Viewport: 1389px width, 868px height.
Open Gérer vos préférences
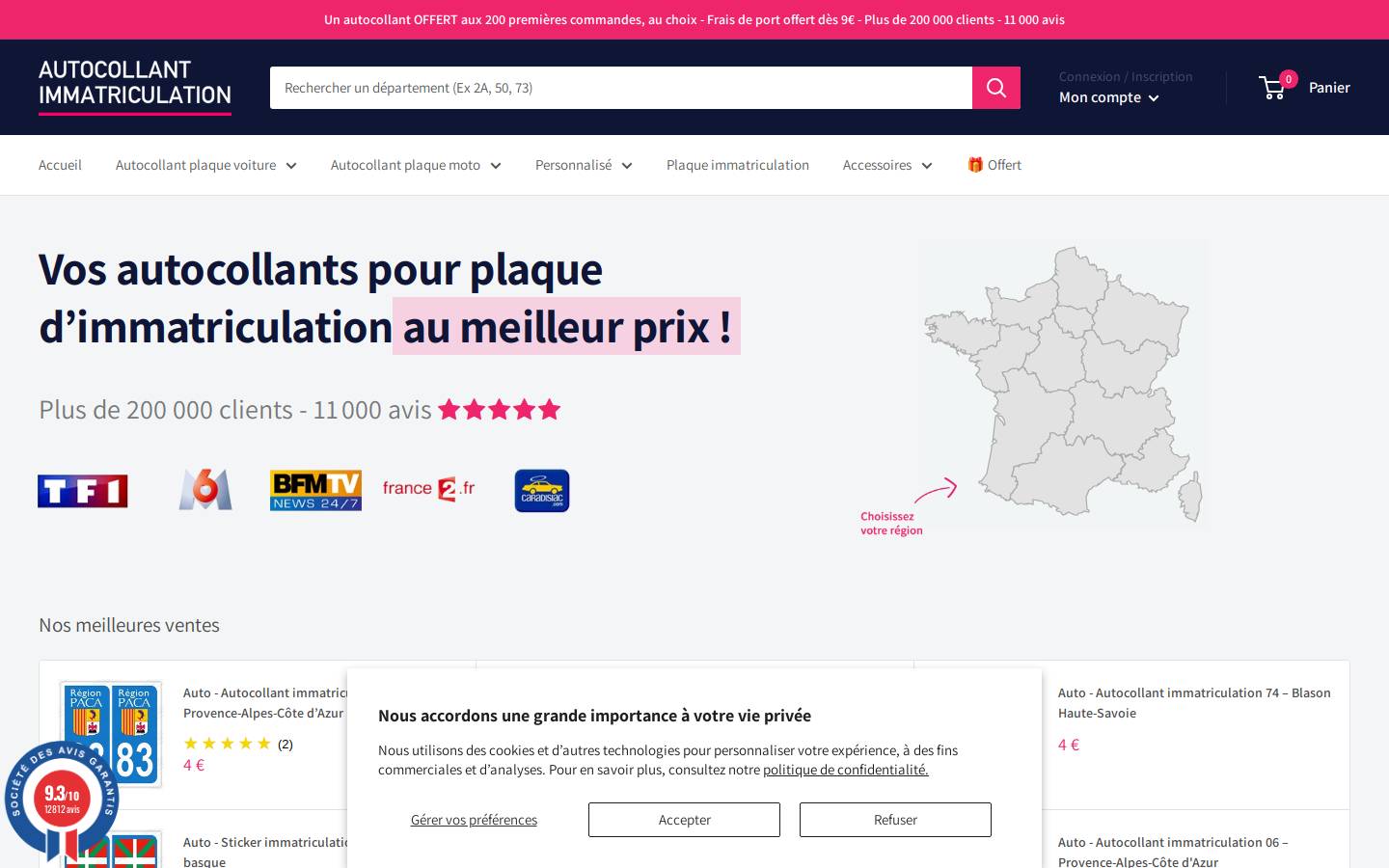pos(474,820)
